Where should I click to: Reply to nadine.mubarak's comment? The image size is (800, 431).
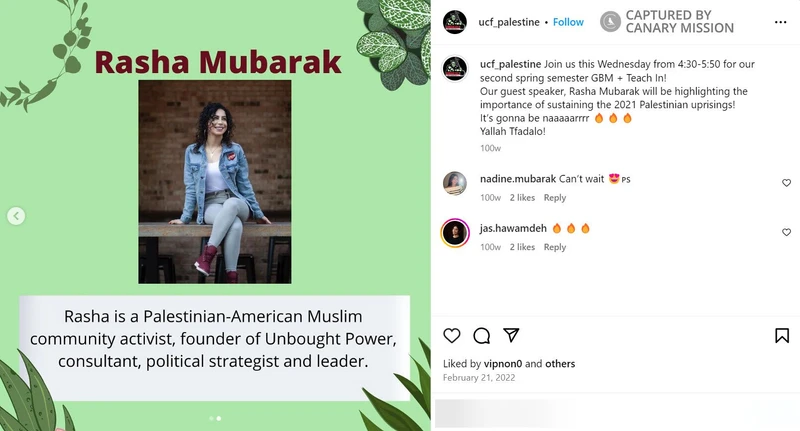point(555,197)
